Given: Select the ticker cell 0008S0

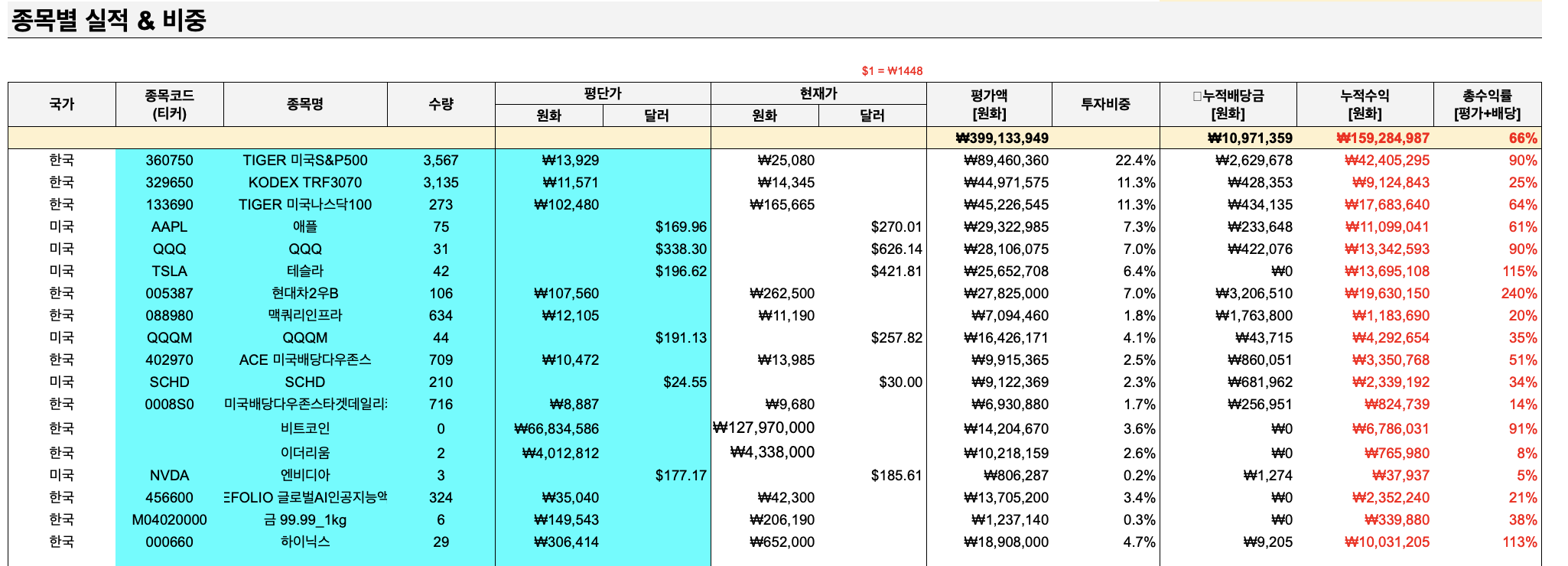Looking at the screenshot, I should coord(170,405).
